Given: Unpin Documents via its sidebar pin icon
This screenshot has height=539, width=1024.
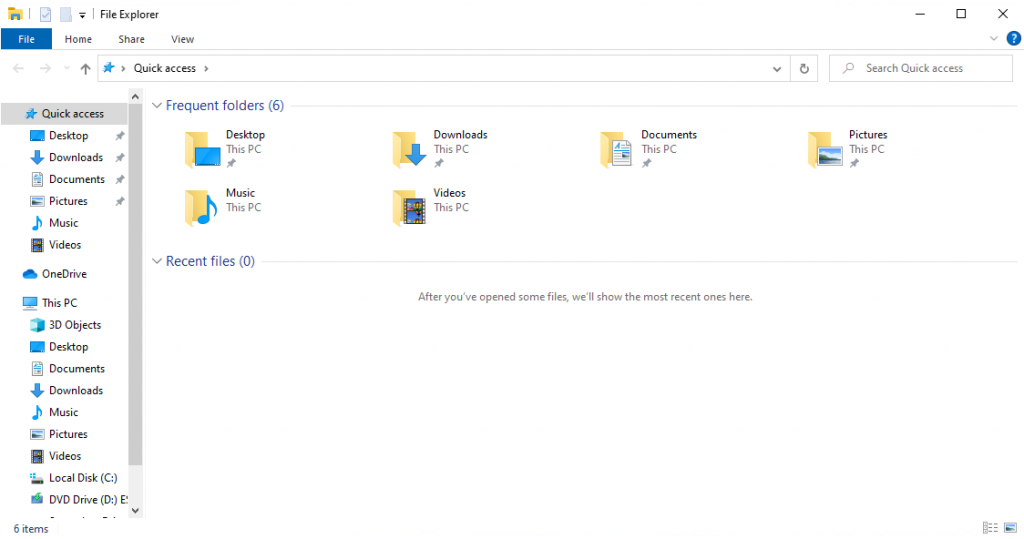Looking at the screenshot, I should tap(120, 179).
